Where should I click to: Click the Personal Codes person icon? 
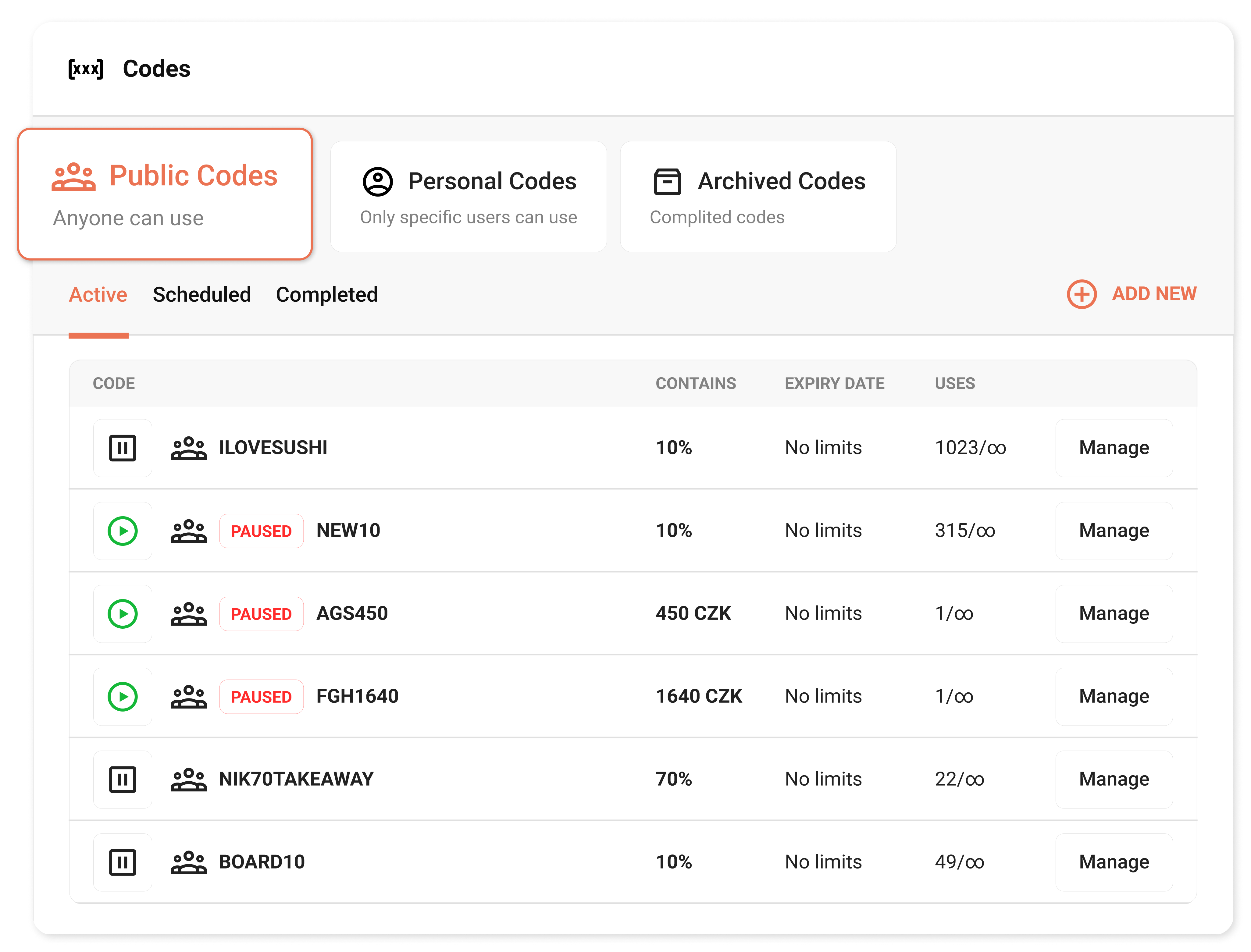377,181
